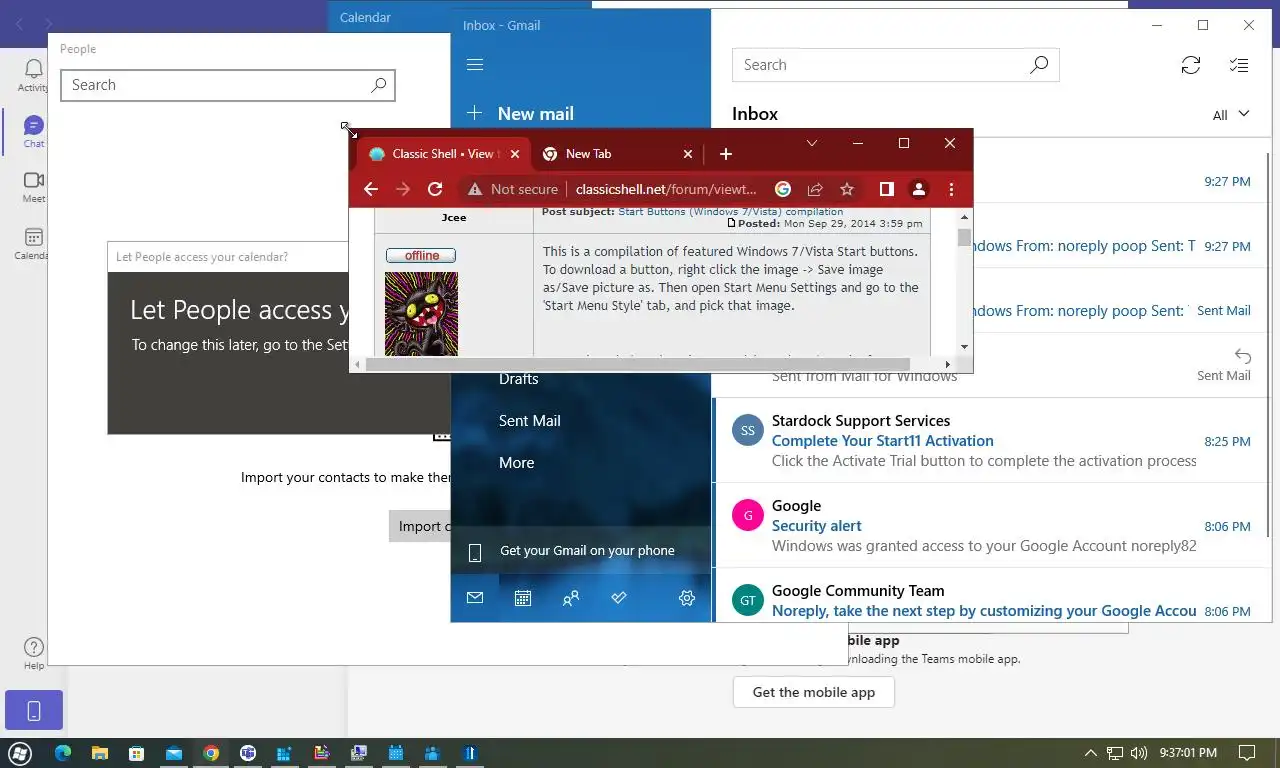
Task: Close the New Tab tab
Action: 688,154
